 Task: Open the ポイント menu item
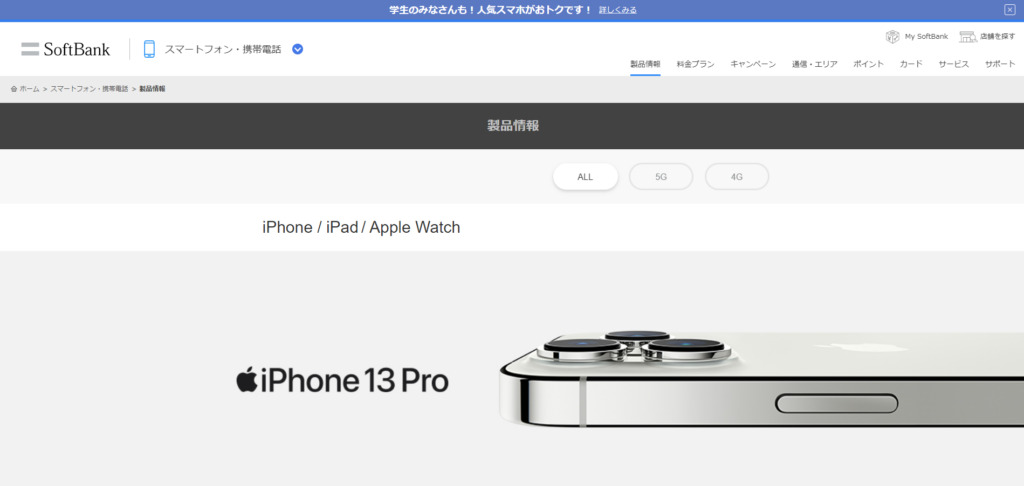869,64
